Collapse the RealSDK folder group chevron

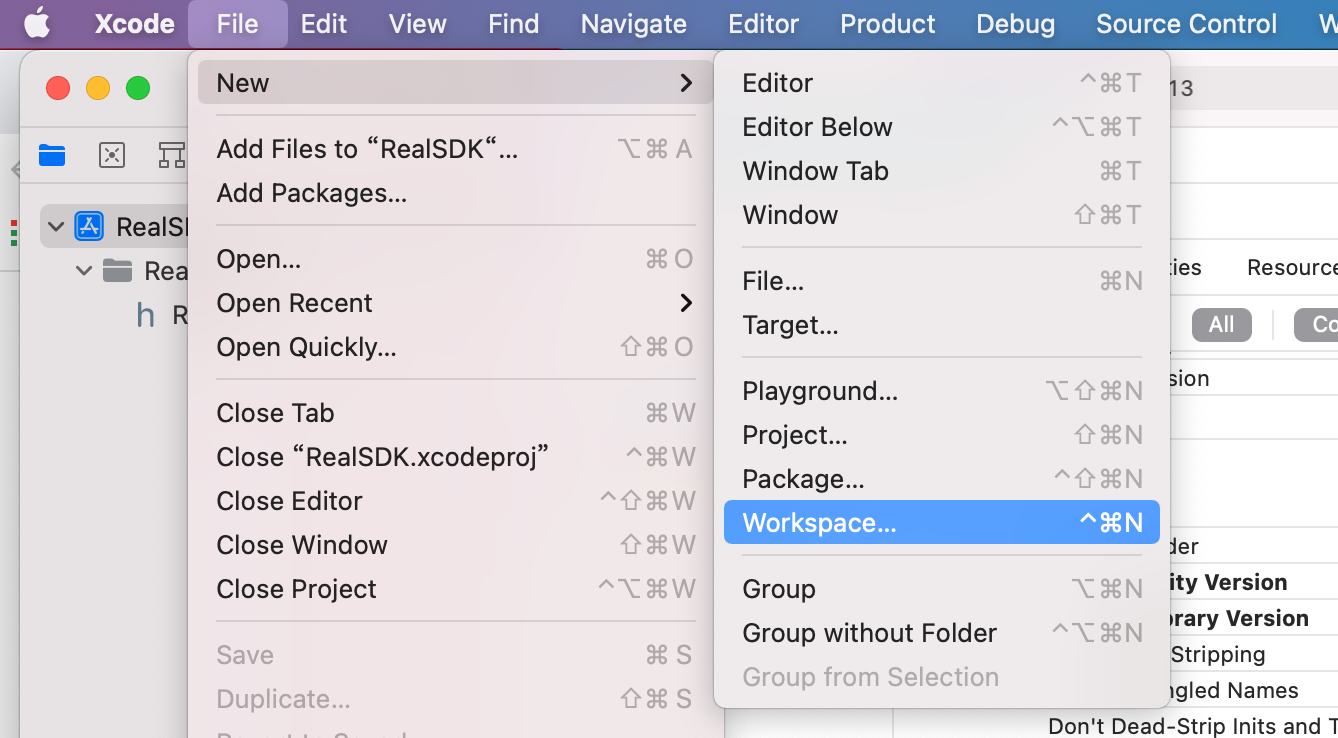84,271
